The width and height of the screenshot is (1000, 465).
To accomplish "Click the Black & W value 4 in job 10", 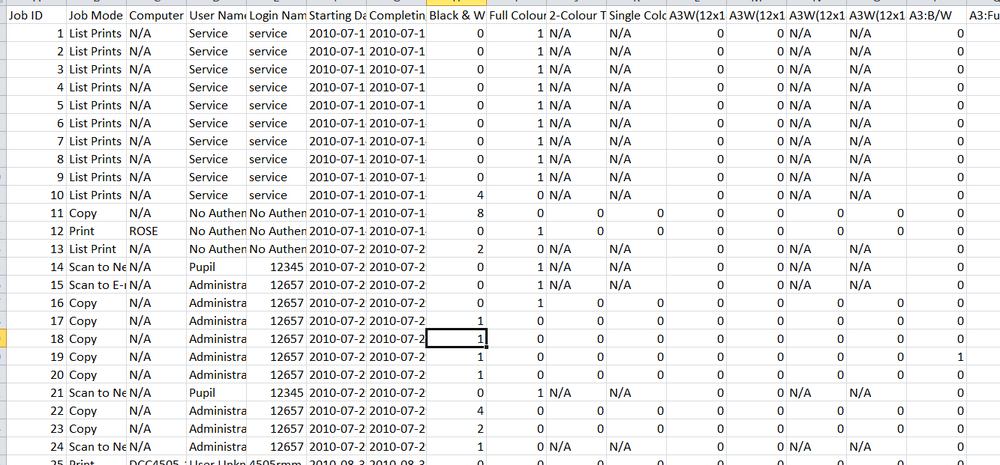I will (456, 195).
